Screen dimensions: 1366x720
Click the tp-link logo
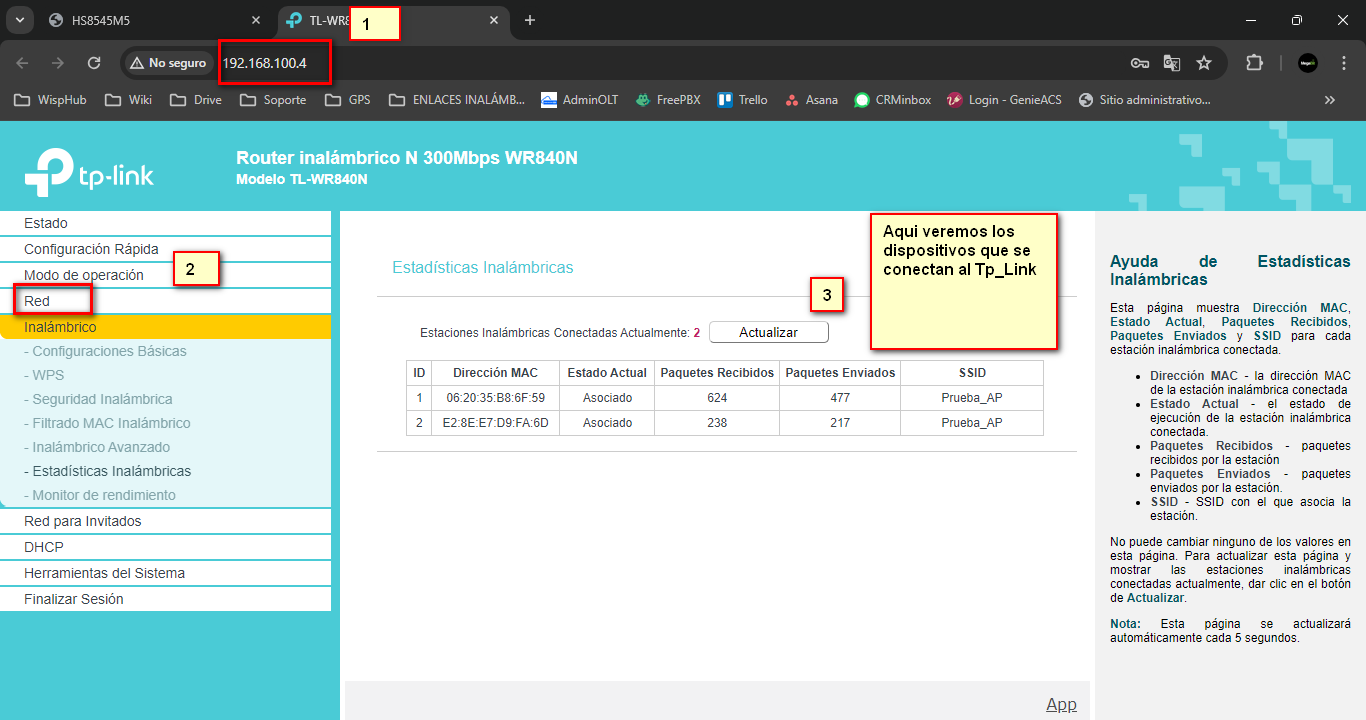tap(89, 173)
